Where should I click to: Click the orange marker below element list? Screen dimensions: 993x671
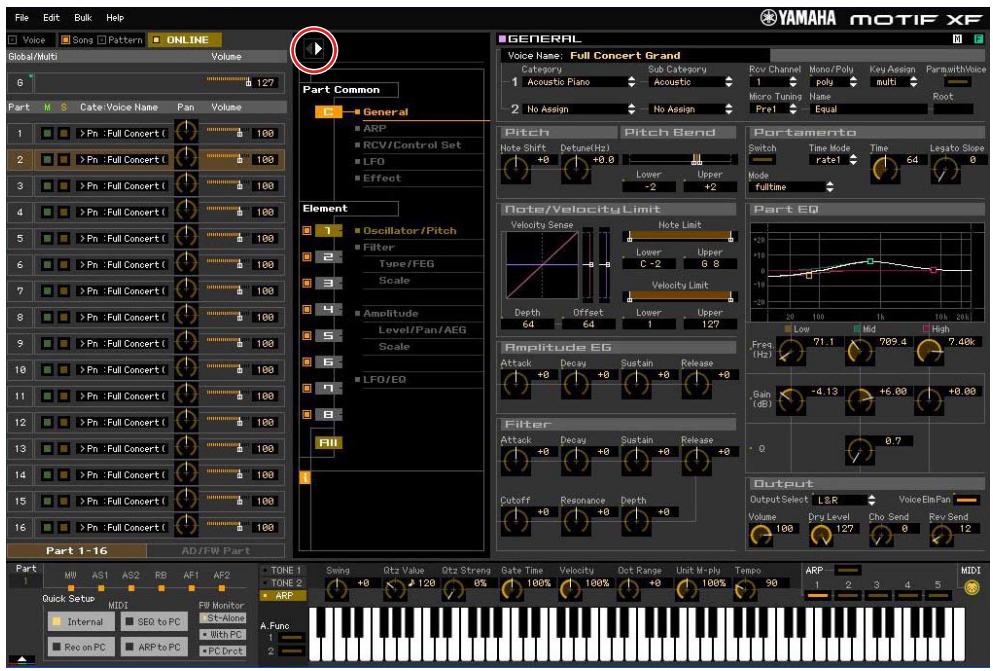[x=305, y=477]
